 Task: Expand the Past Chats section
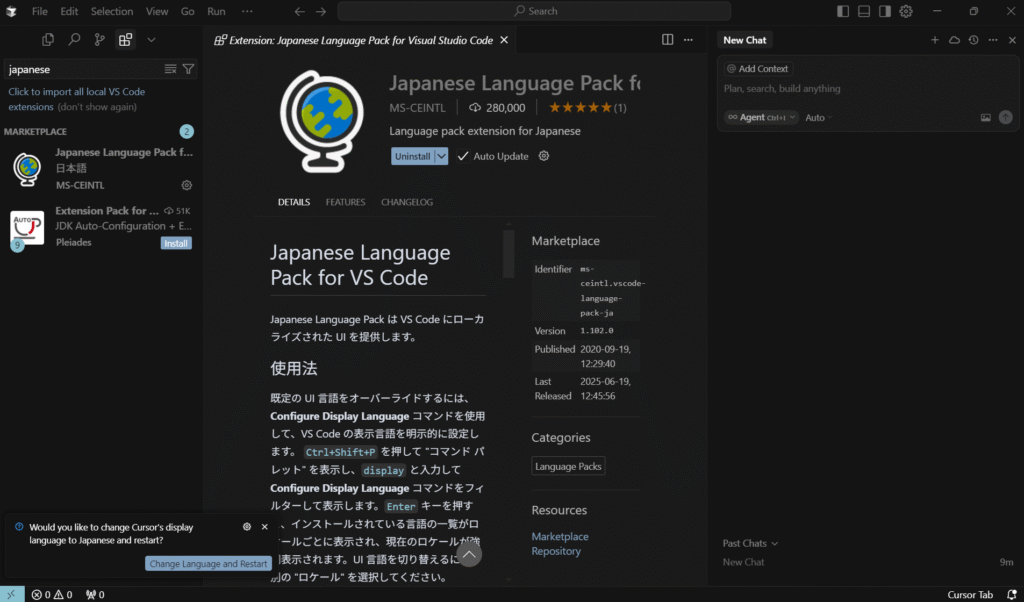click(750, 543)
